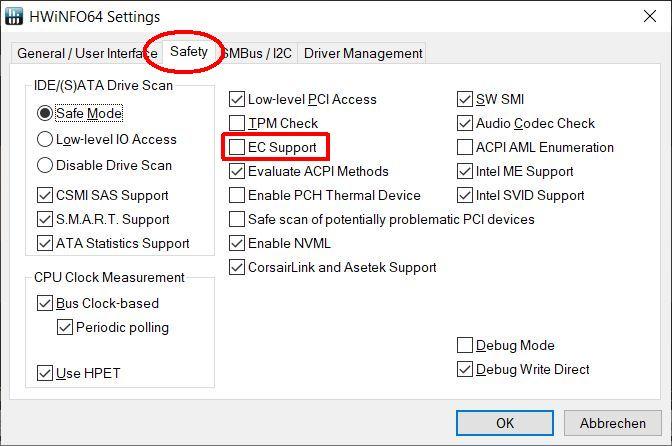Close the HWiNFO64 Settings dialog
This screenshot has height=446, width=672.
(x=650, y=16)
